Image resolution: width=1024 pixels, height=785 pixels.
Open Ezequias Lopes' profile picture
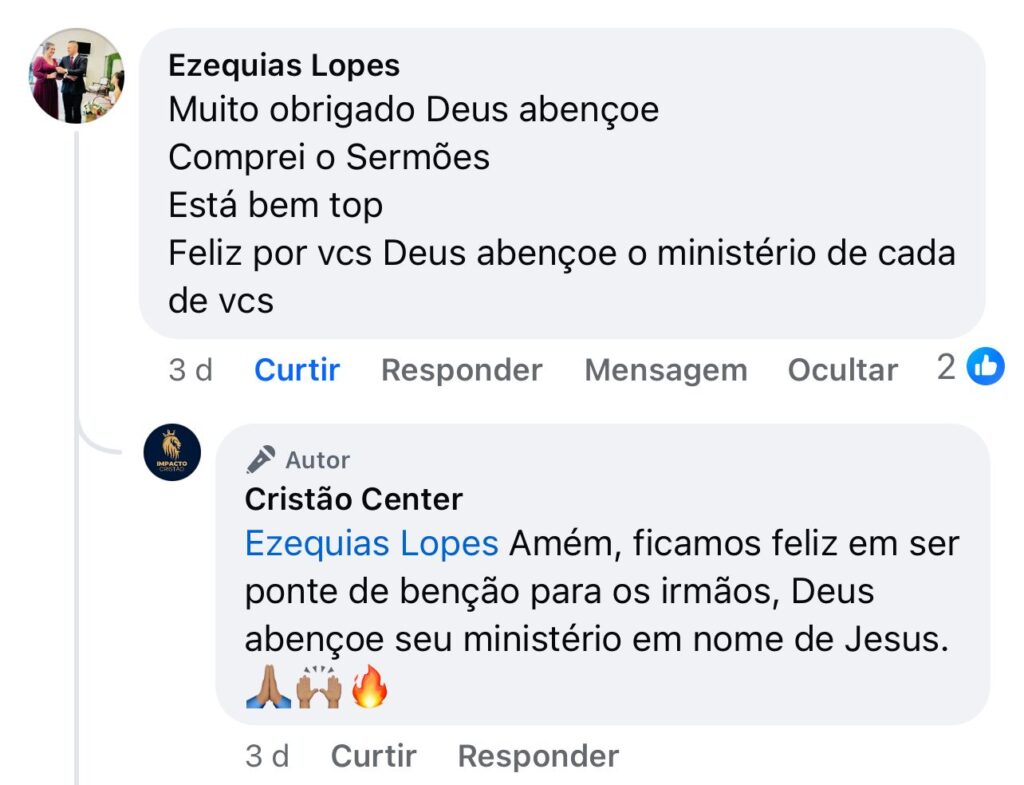77,76
